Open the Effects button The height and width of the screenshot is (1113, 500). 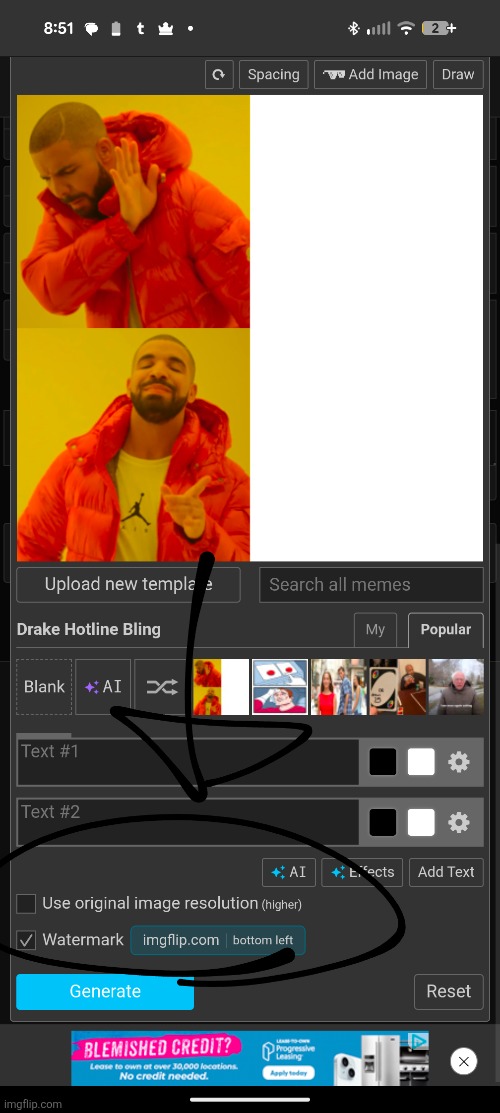(x=362, y=872)
